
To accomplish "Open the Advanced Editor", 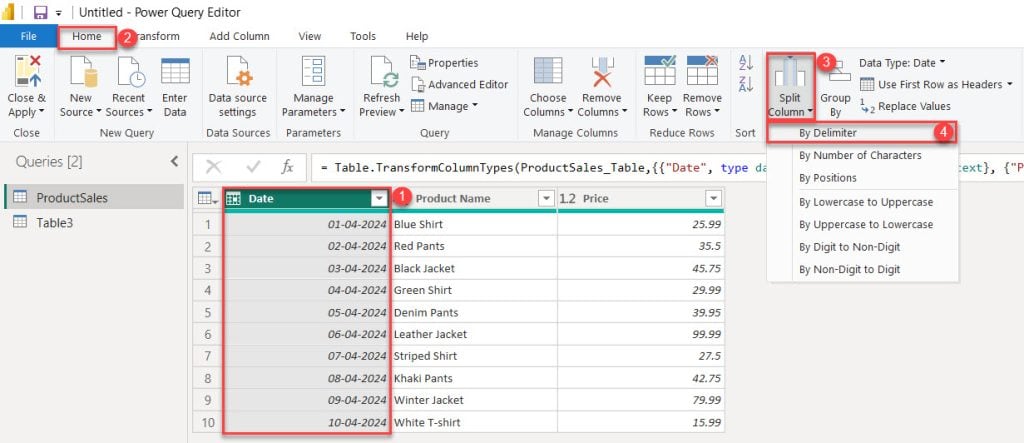I will pyautogui.click(x=459, y=84).
